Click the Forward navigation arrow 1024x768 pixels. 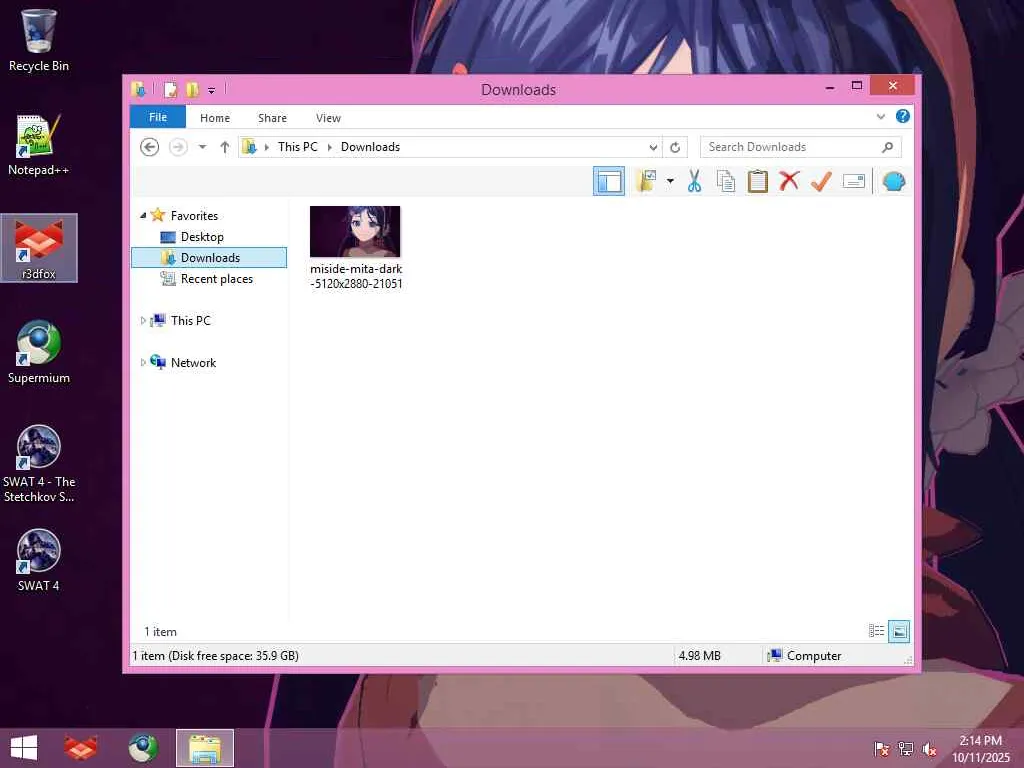(178, 147)
